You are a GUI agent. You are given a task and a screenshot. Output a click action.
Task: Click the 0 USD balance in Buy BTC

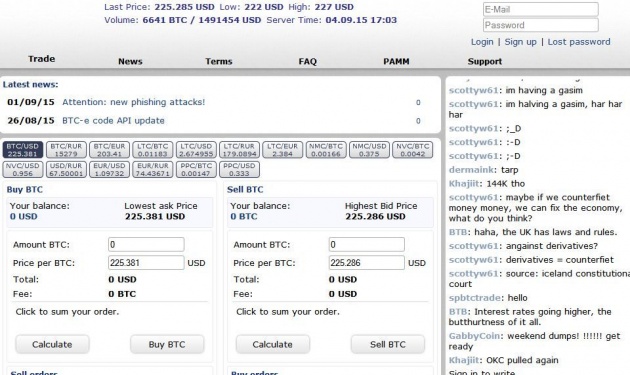click(x=24, y=217)
